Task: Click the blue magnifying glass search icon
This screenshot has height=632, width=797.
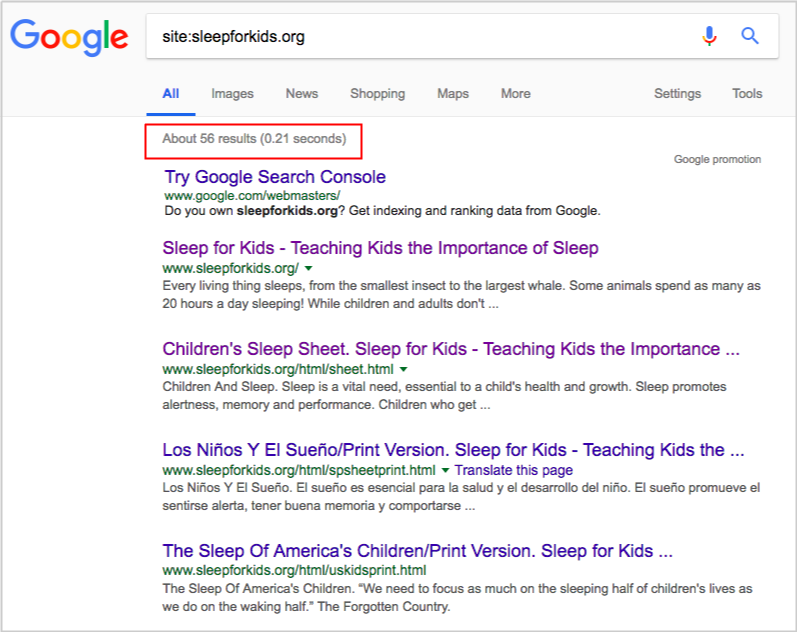Action: point(750,36)
